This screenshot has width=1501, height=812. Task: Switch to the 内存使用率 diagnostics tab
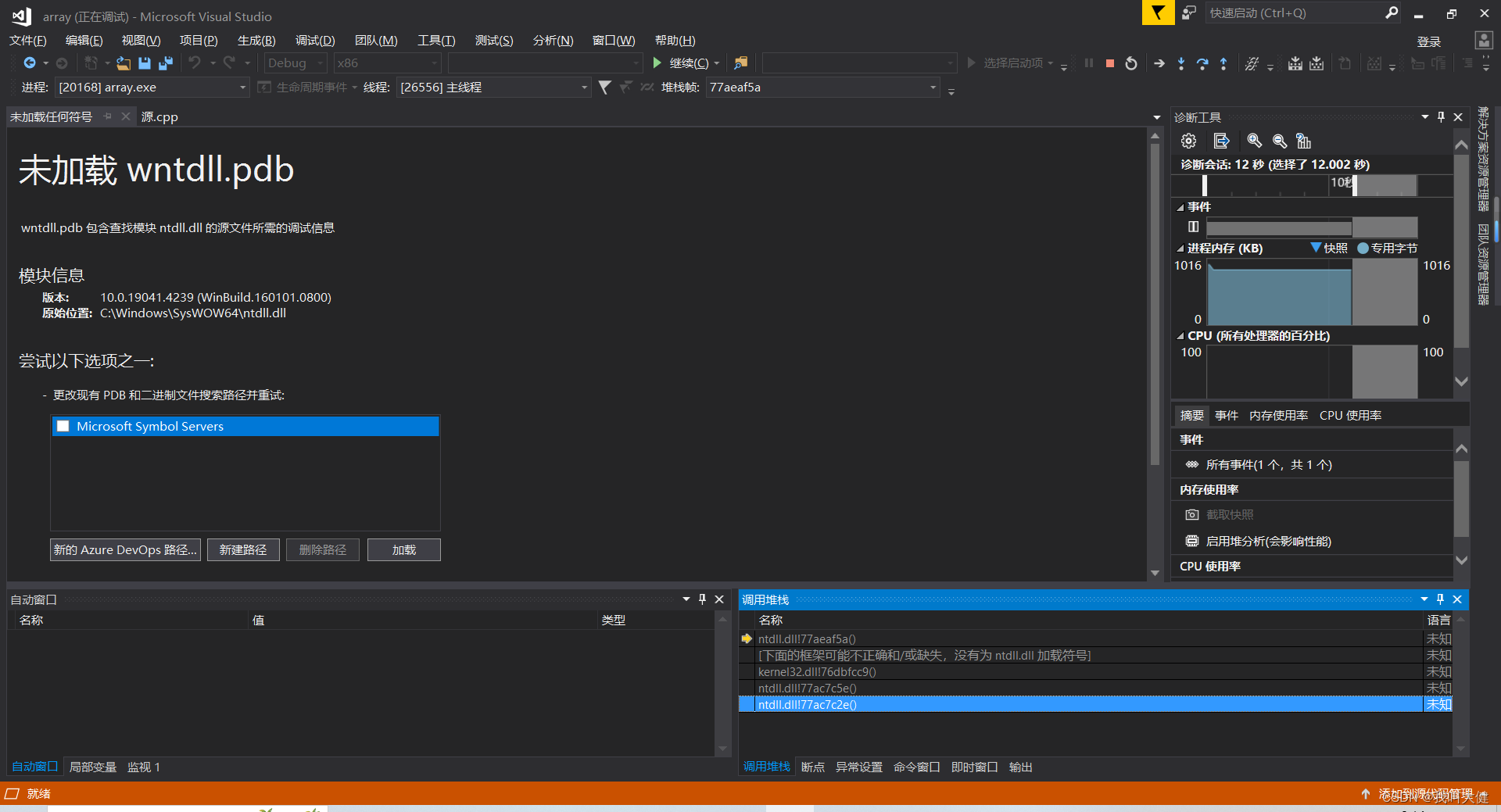pyautogui.click(x=1278, y=416)
